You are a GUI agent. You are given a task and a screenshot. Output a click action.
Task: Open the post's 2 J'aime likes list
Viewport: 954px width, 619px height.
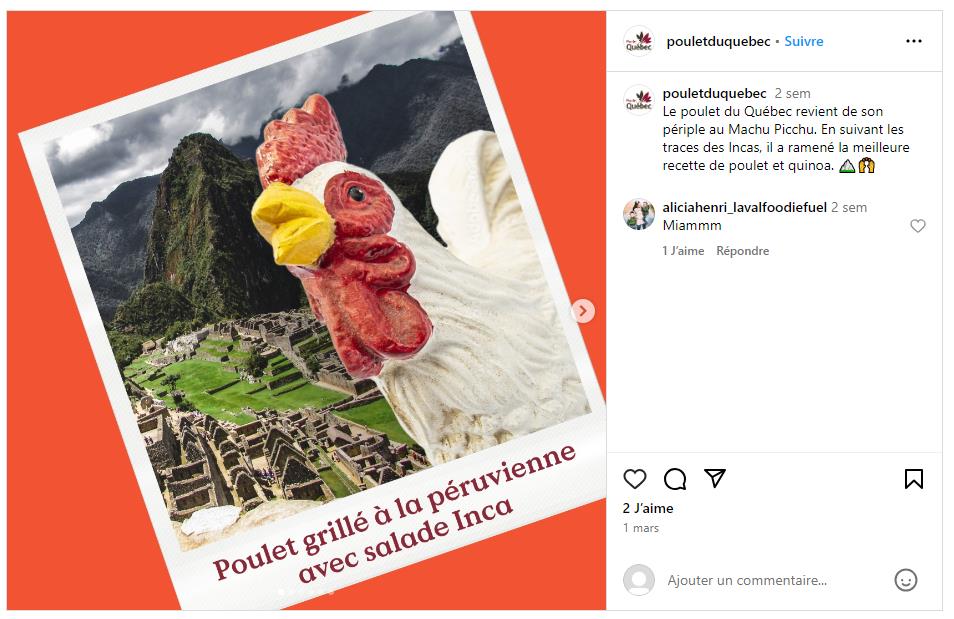pos(648,508)
